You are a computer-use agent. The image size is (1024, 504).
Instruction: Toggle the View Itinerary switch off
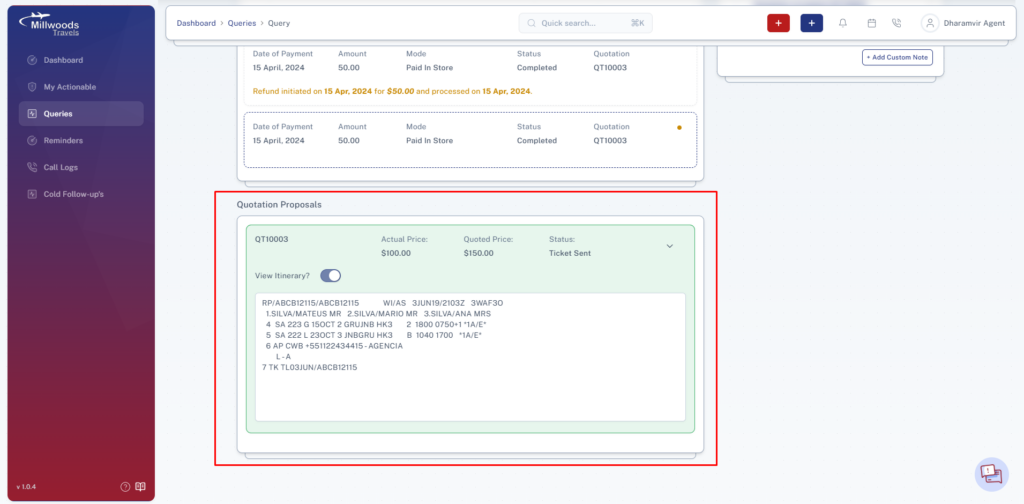330,276
